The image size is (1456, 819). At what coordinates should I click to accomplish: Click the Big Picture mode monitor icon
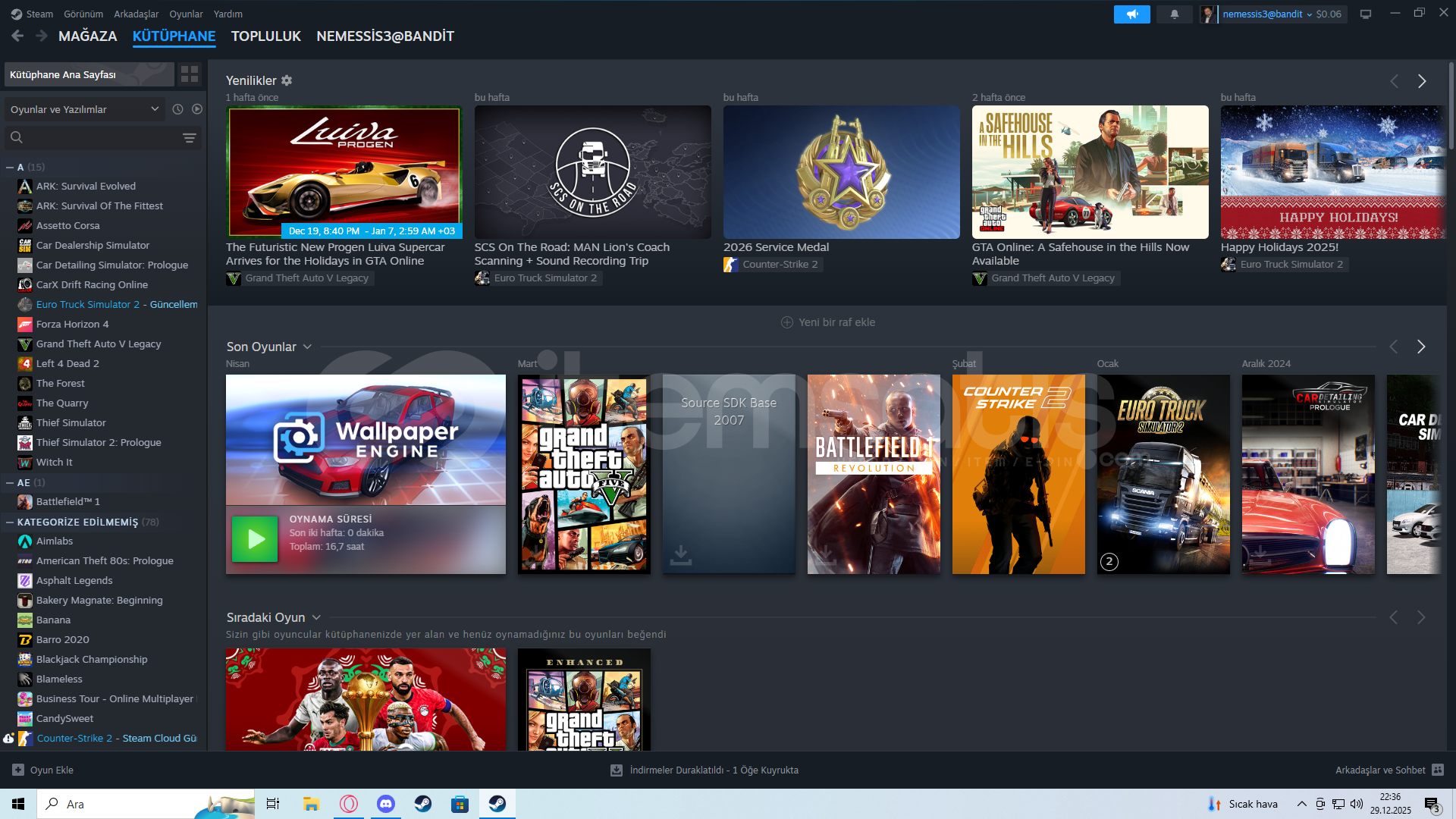coord(1366,14)
